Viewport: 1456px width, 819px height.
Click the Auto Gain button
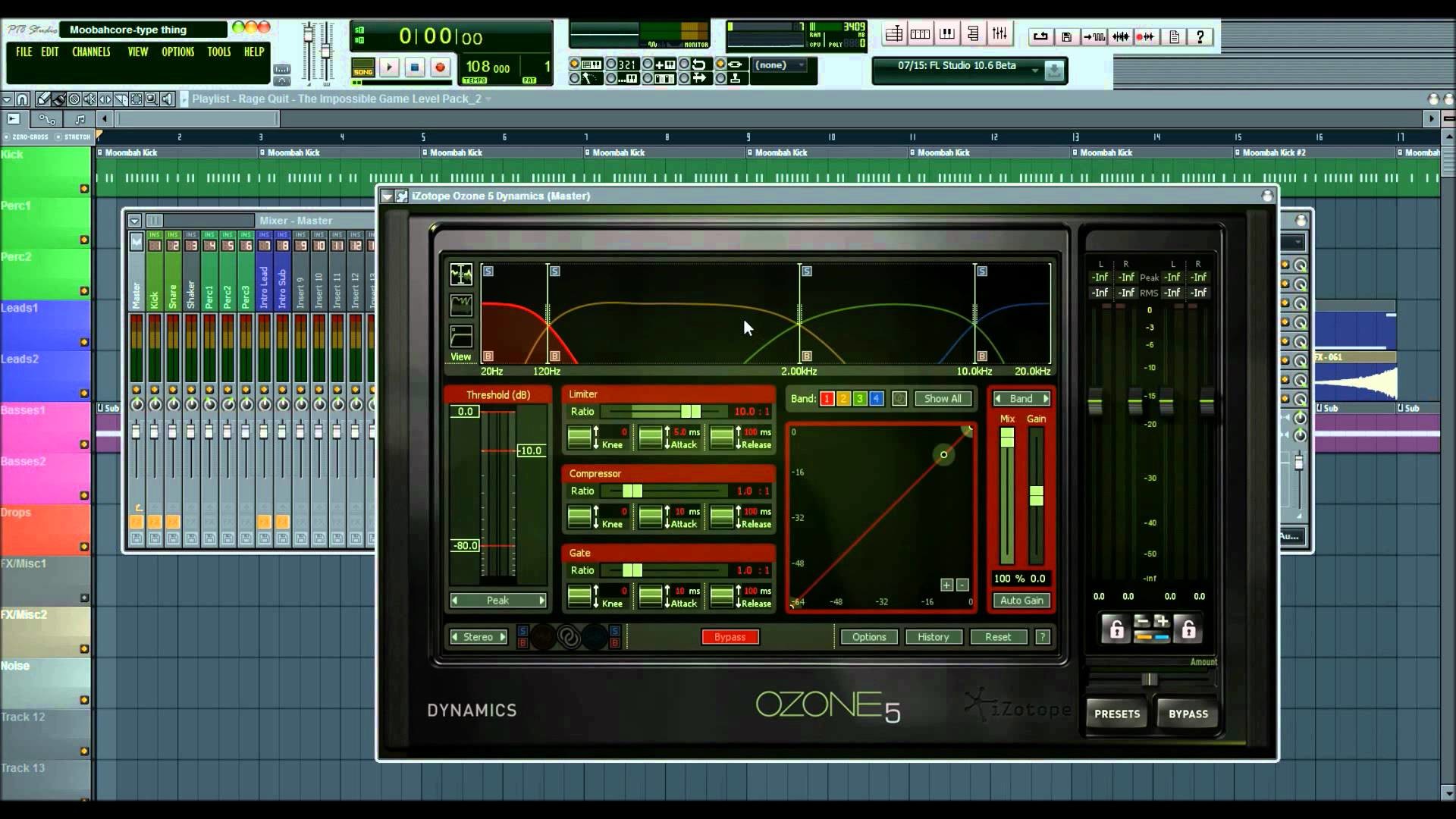[x=1021, y=601]
